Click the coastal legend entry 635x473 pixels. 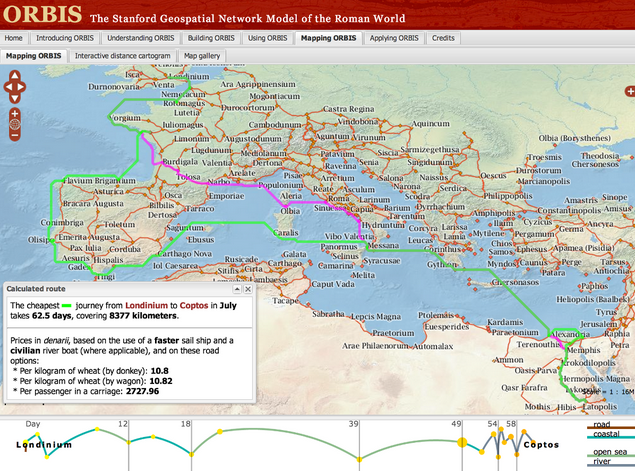click(606, 434)
